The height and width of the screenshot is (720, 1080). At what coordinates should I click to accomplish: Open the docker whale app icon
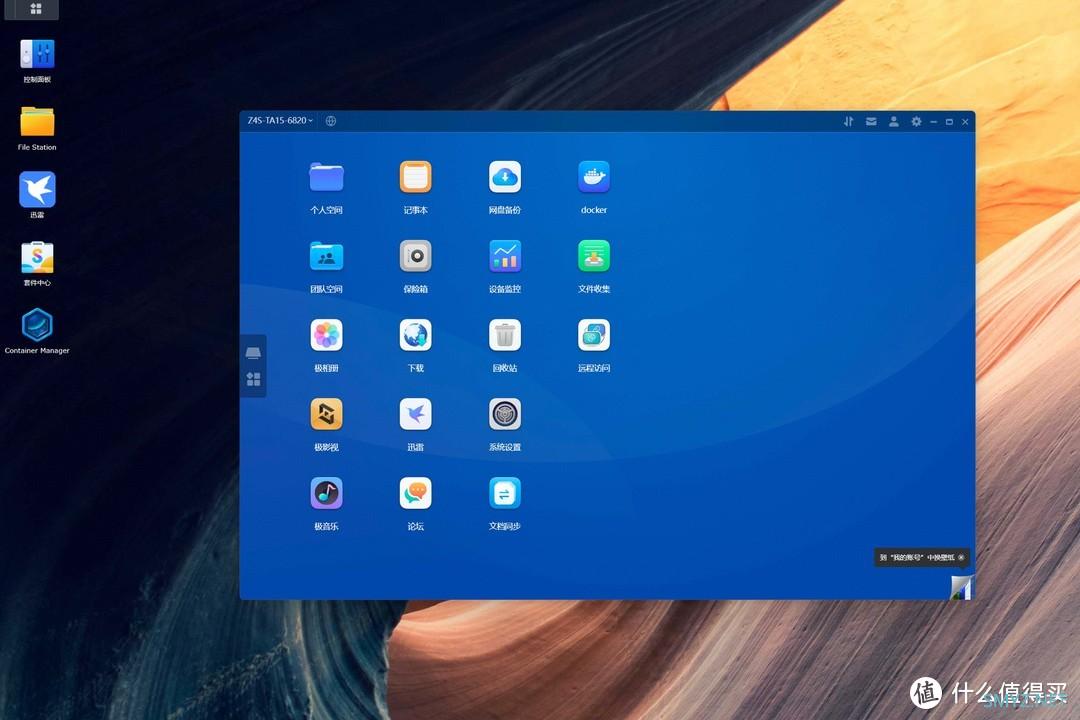click(x=594, y=178)
